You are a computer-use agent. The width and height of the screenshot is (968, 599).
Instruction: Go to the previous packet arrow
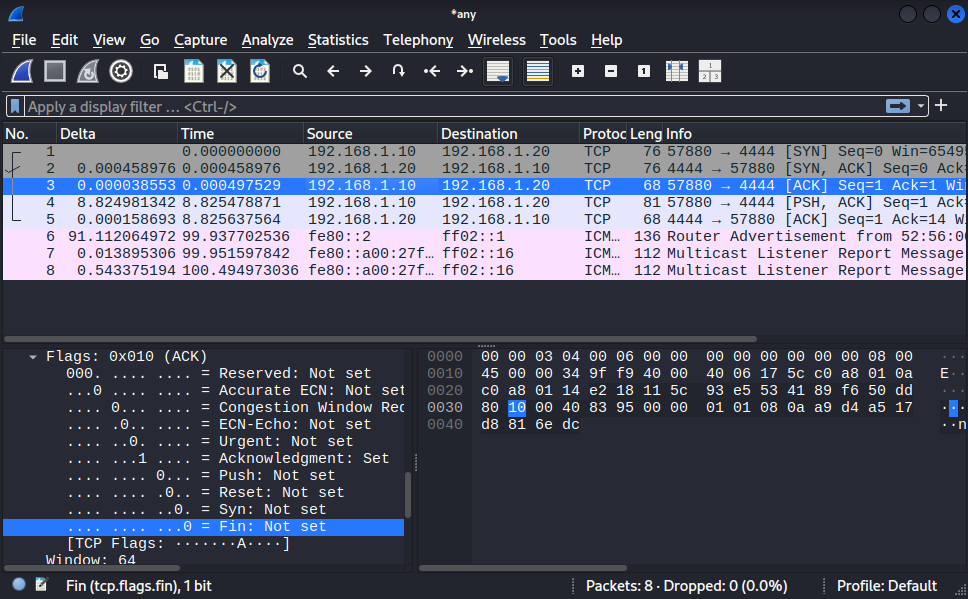point(333,71)
